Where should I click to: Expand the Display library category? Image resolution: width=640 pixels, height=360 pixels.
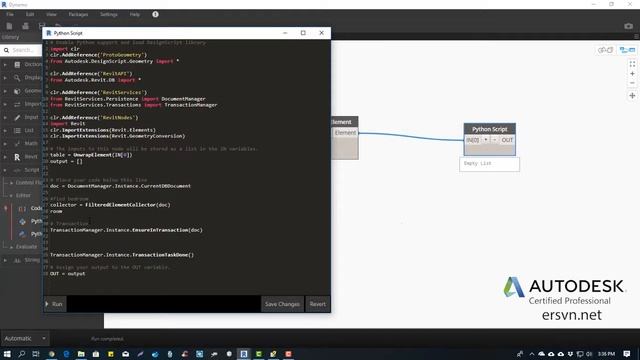(5, 78)
